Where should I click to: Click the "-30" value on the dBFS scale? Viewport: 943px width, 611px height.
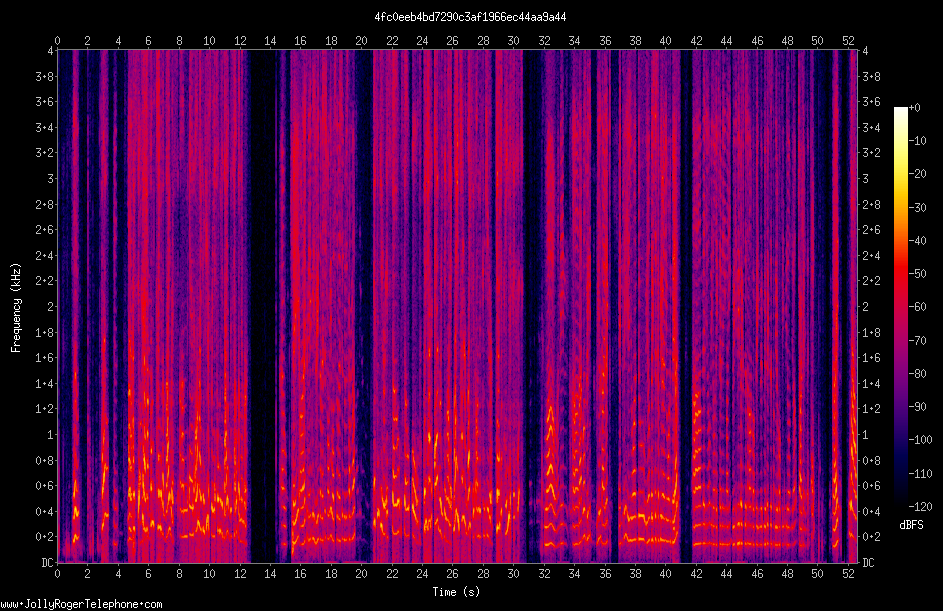917,207
